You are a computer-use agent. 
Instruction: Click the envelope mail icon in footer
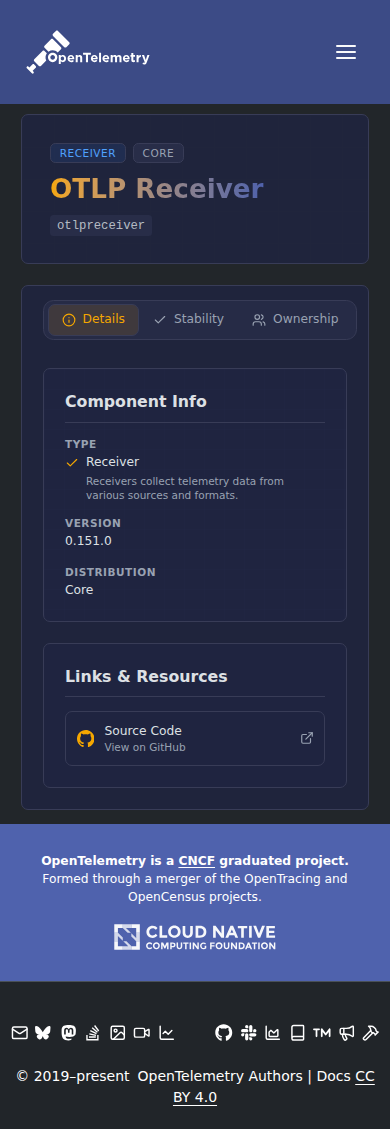click(x=20, y=1033)
